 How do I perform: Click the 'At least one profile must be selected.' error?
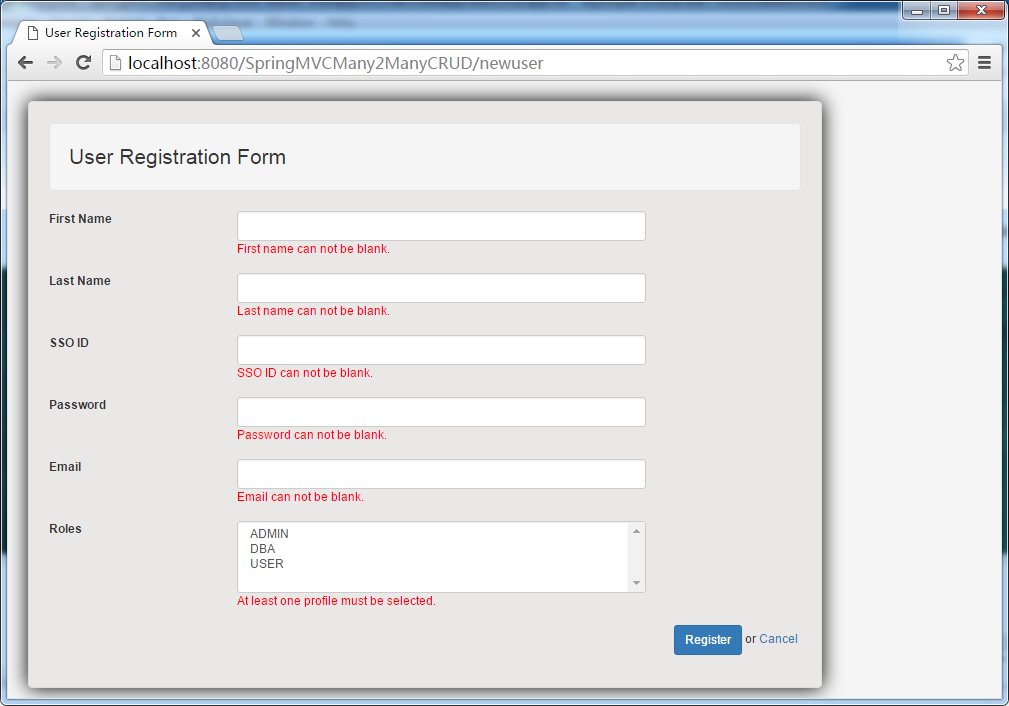pos(337,600)
